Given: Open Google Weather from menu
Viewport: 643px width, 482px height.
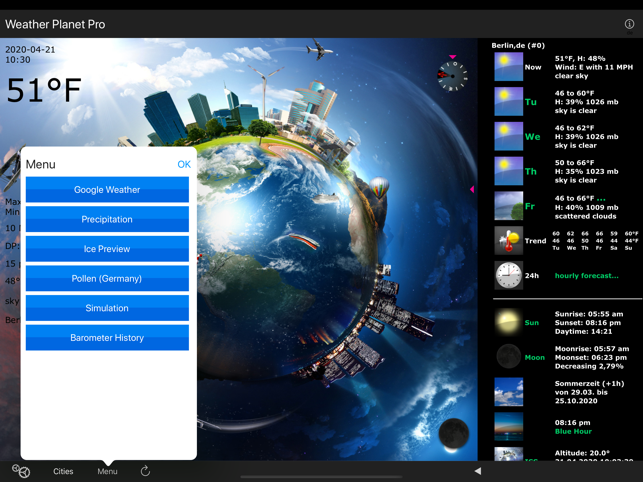Looking at the screenshot, I should (107, 190).
